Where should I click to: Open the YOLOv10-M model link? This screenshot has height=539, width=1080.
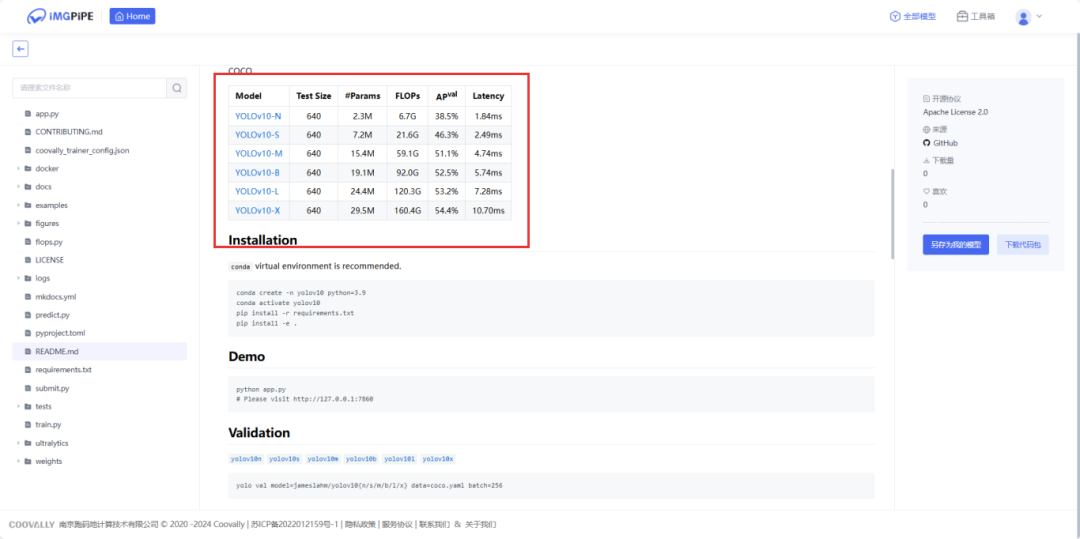pyautogui.click(x=258, y=154)
